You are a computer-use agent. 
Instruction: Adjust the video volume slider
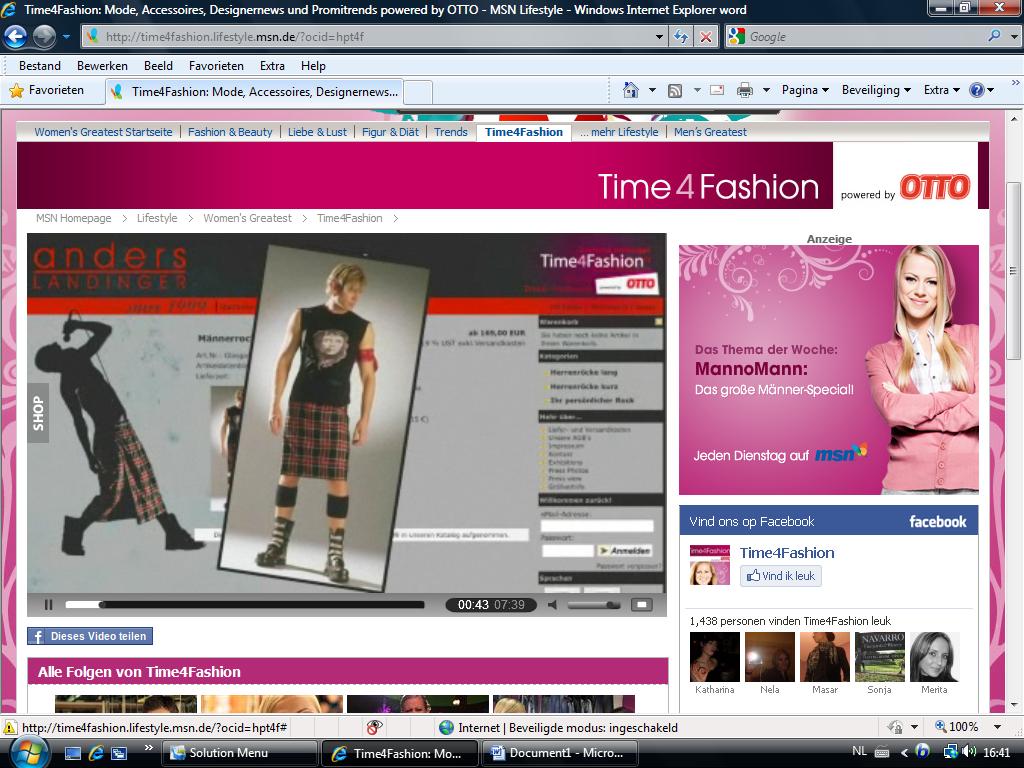tap(594, 605)
